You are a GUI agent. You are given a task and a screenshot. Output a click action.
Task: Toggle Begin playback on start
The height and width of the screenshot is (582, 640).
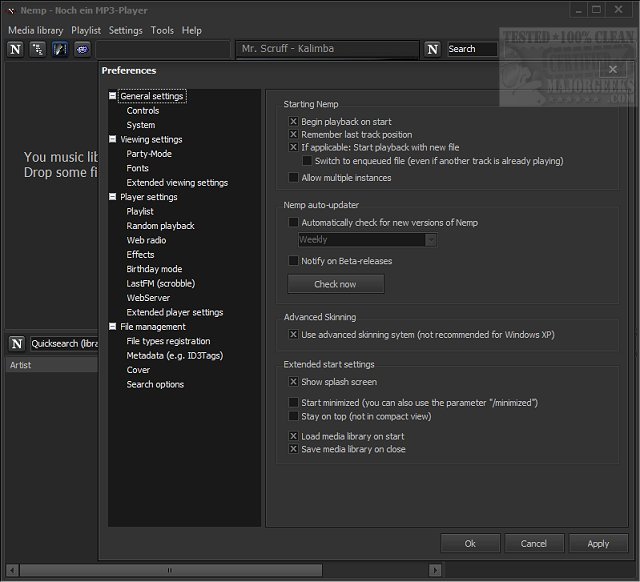[293, 121]
